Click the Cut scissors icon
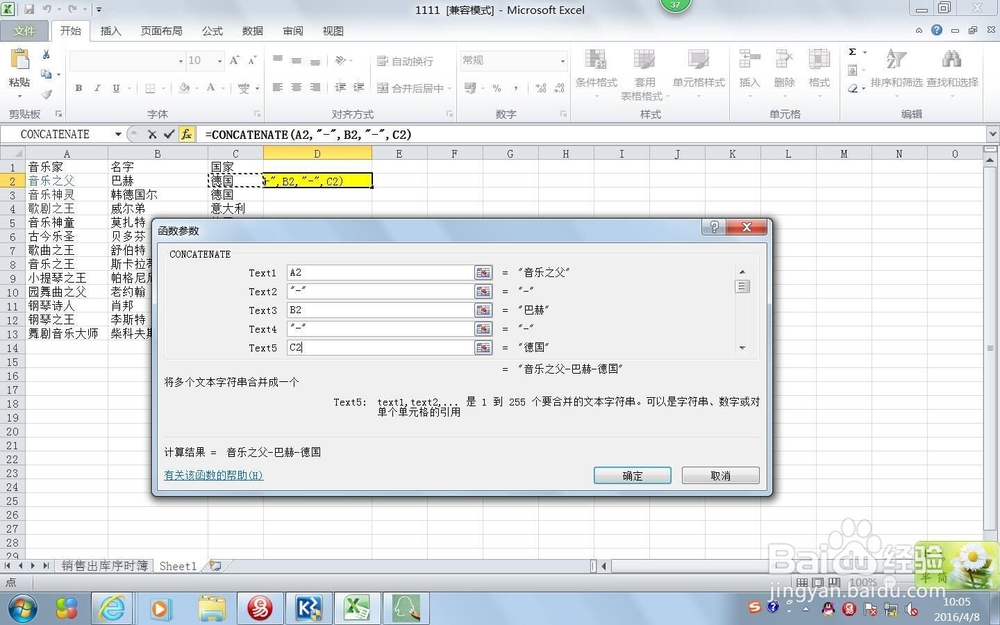The height and width of the screenshot is (625, 1000). (46, 55)
